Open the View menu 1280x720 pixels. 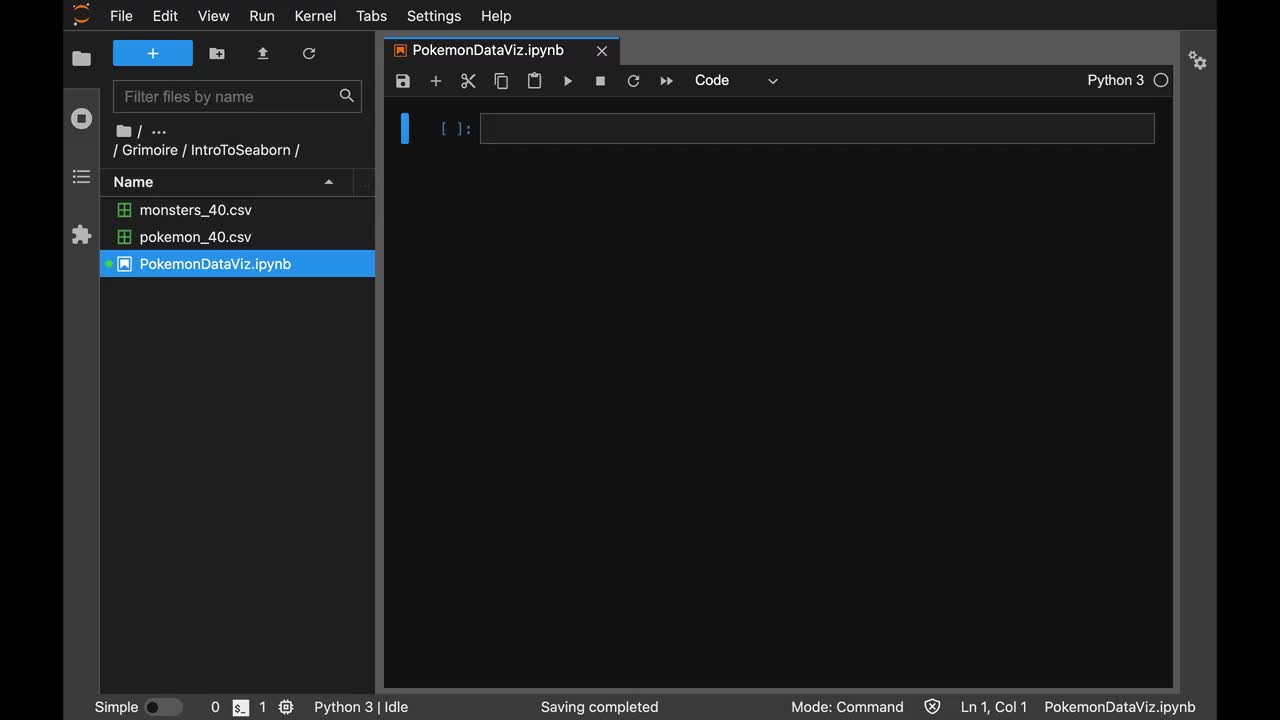point(214,16)
